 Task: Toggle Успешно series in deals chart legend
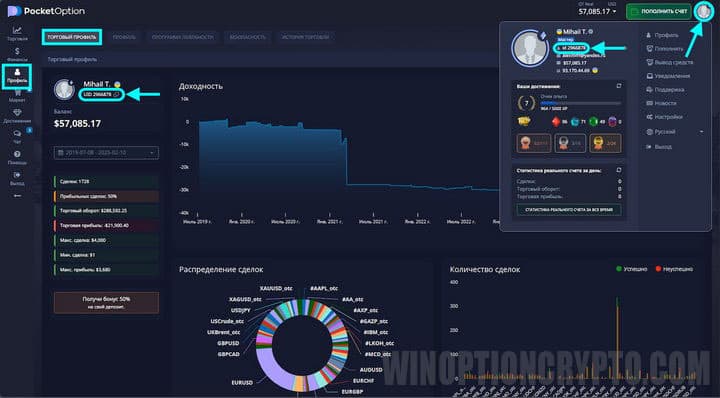pos(631,269)
